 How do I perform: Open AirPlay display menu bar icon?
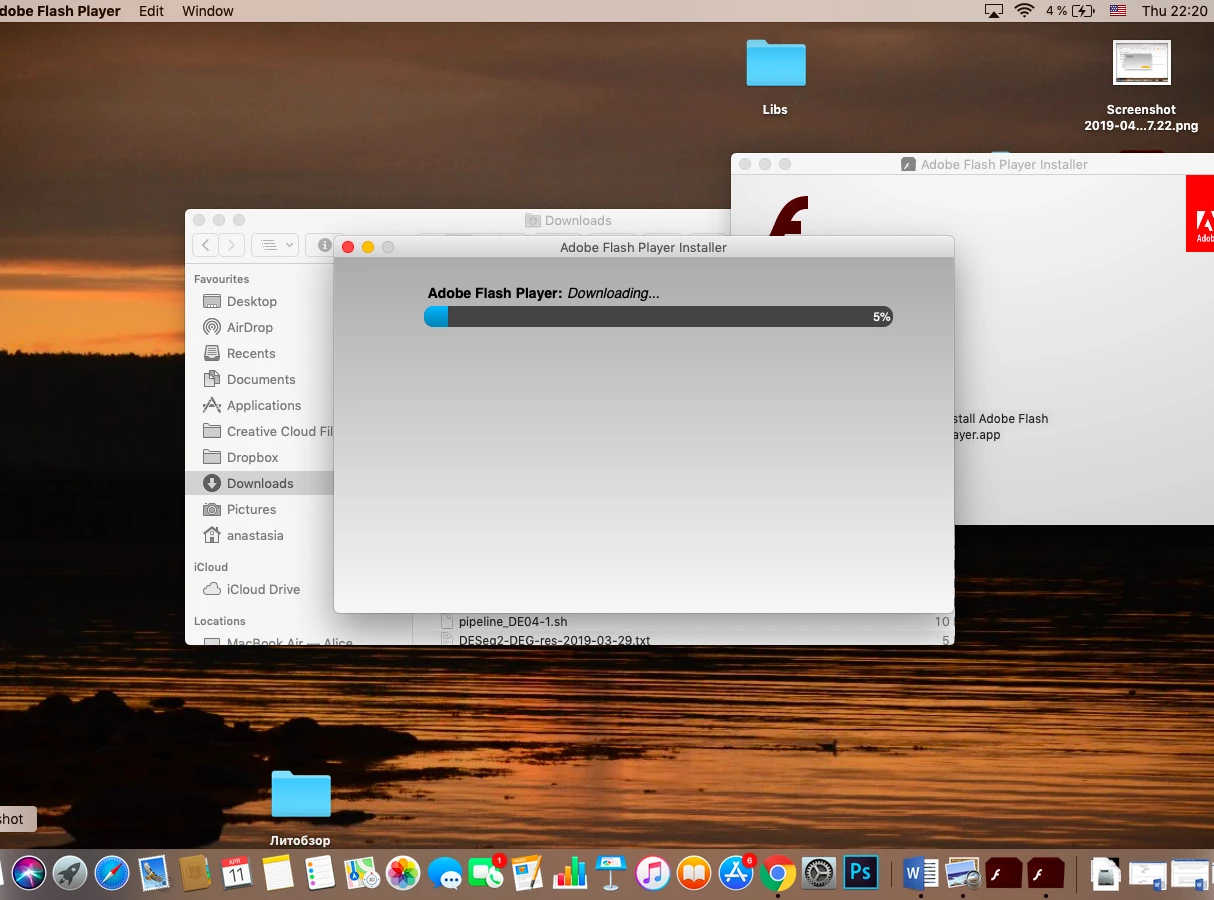pyautogui.click(x=993, y=11)
